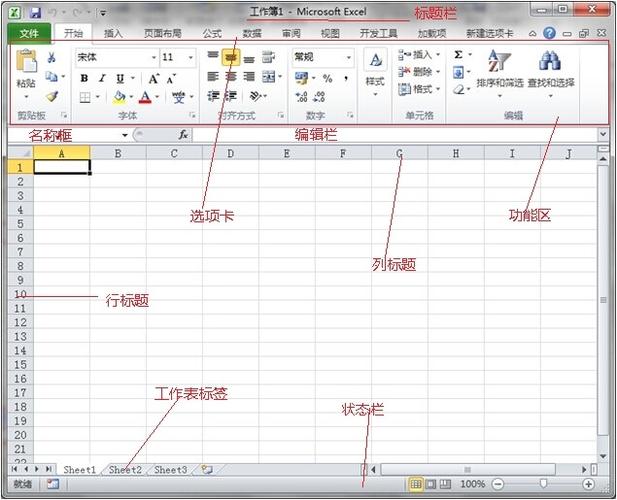The image size is (617, 500).
Task: Toggle Underline formatting
Action: coord(120,79)
